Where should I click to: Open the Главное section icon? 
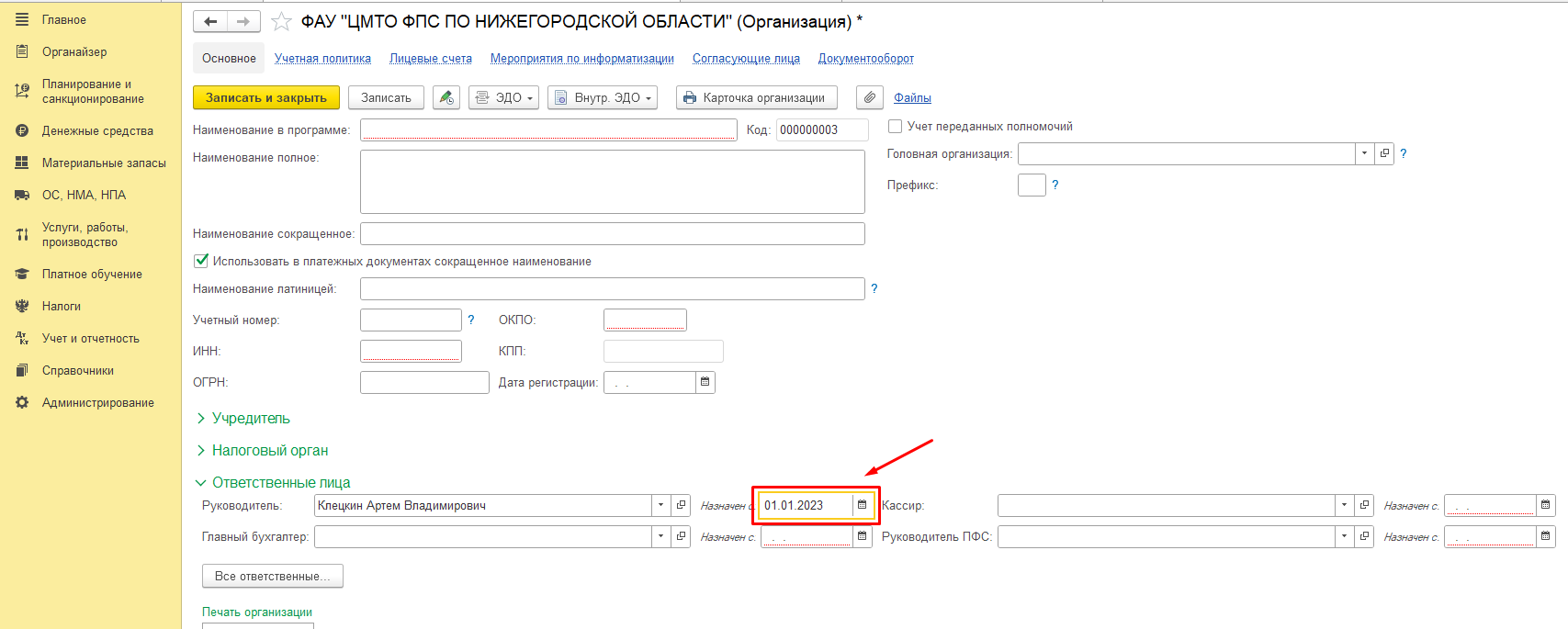(22, 19)
